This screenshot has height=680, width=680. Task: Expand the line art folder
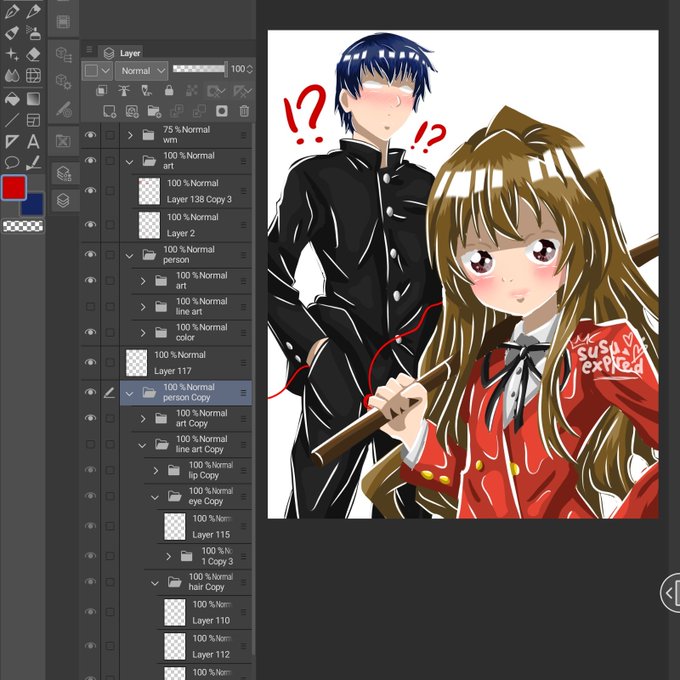[143, 307]
